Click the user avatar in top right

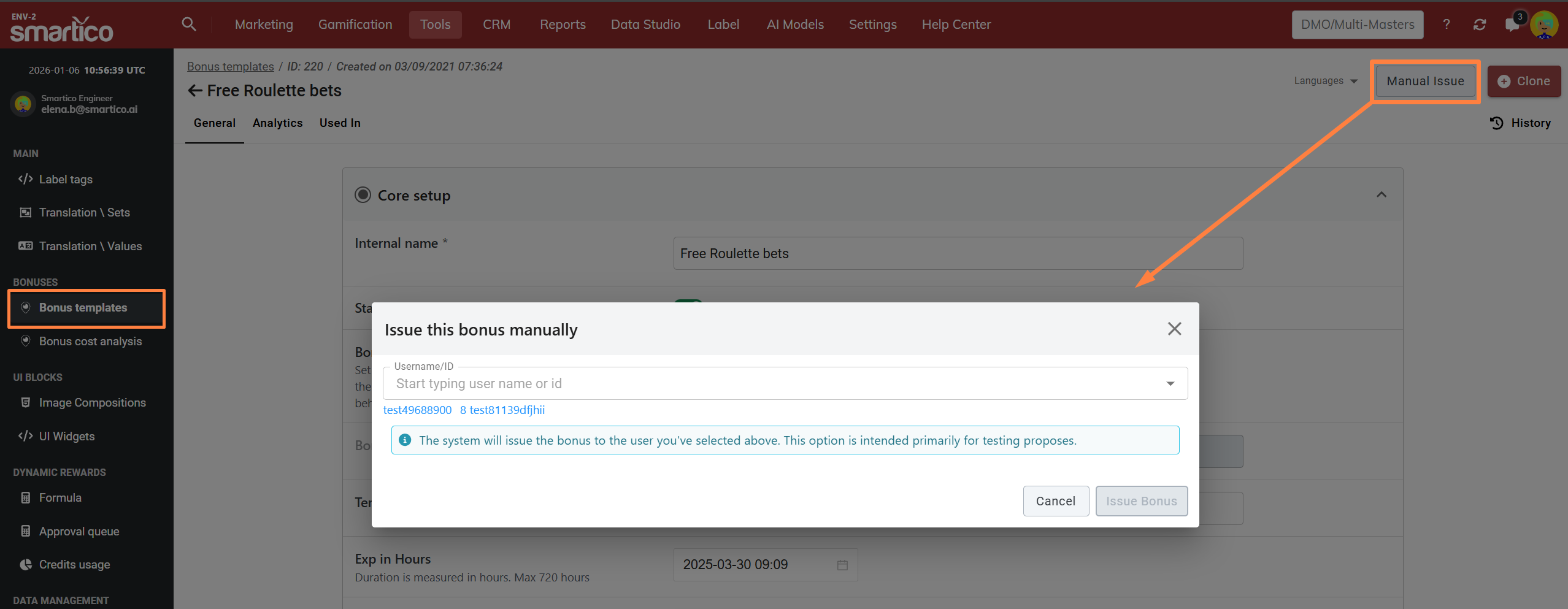tap(1544, 25)
